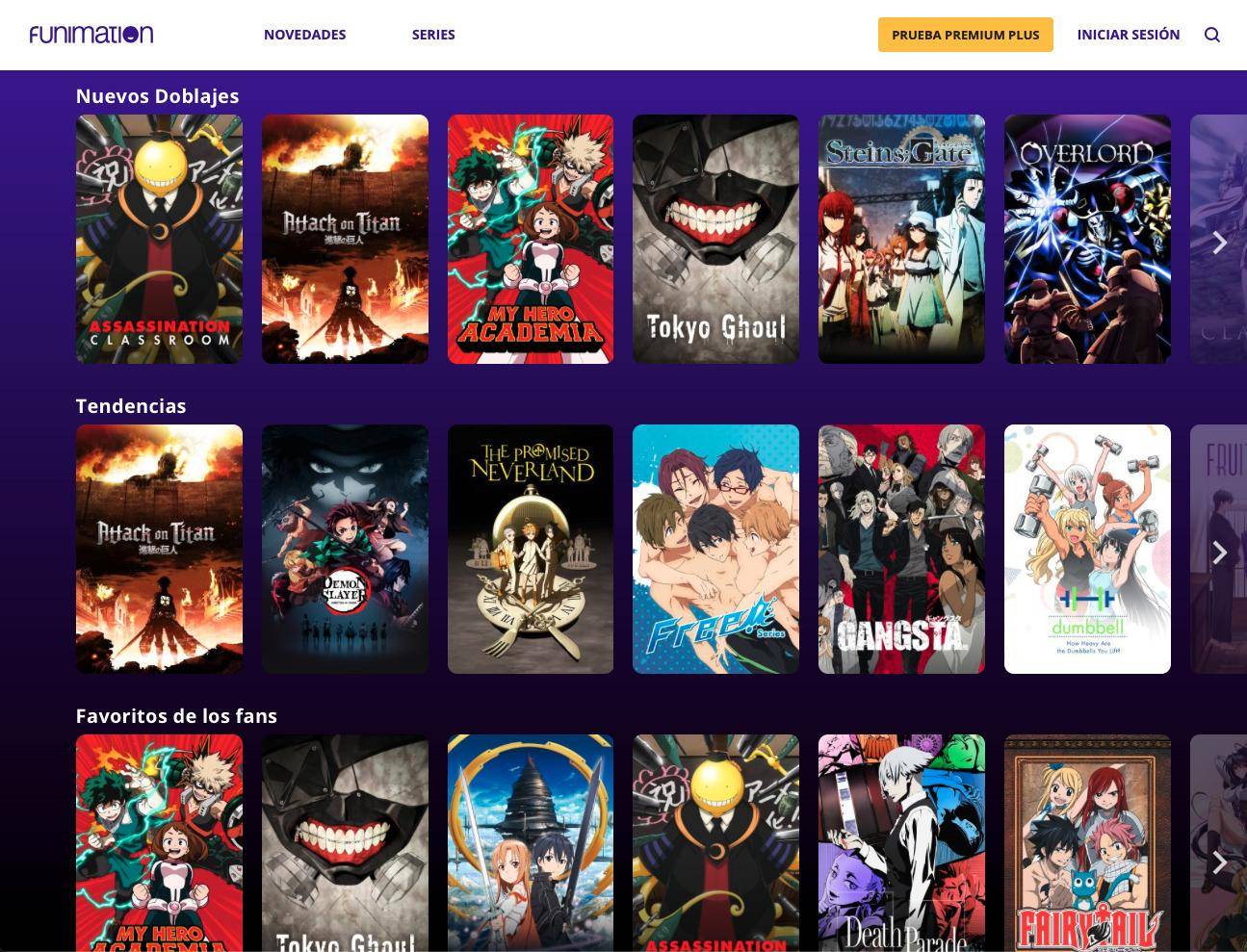Open the dumbbell anime poster

tap(1087, 549)
